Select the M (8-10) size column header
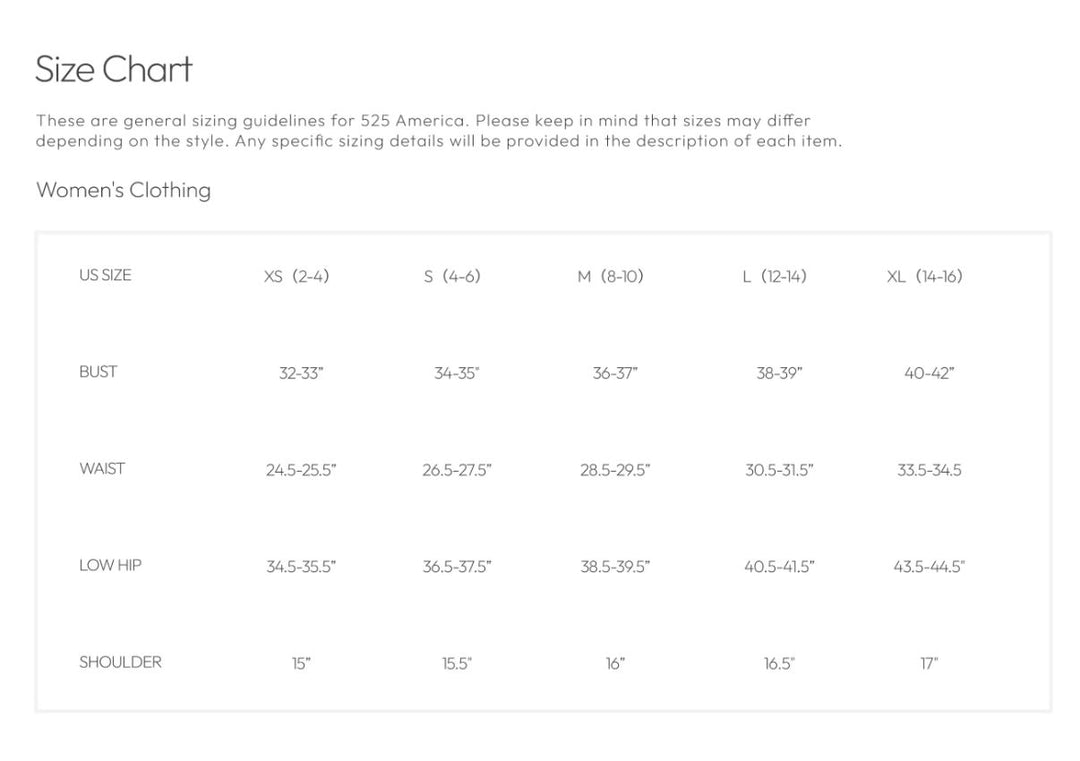Screen dimensions: 1080x761 tap(610, 276)
